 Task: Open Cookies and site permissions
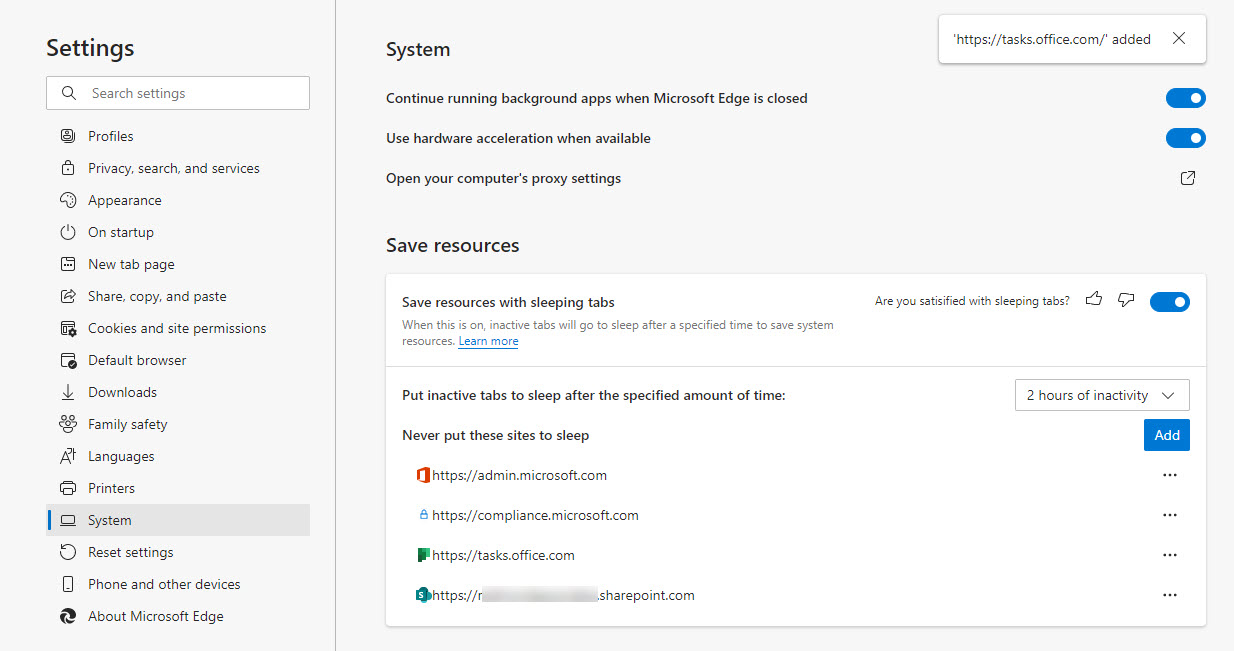tap(178, 328)
